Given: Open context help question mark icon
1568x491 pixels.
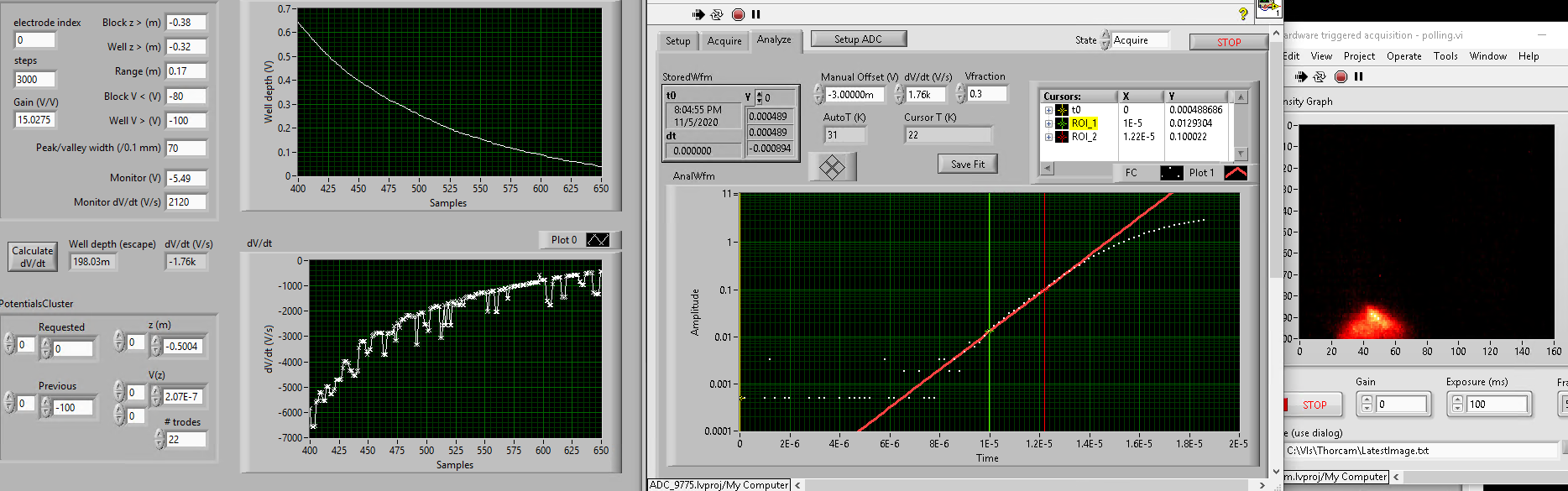Looking at the screenshot, I should tap(1243, 14).
